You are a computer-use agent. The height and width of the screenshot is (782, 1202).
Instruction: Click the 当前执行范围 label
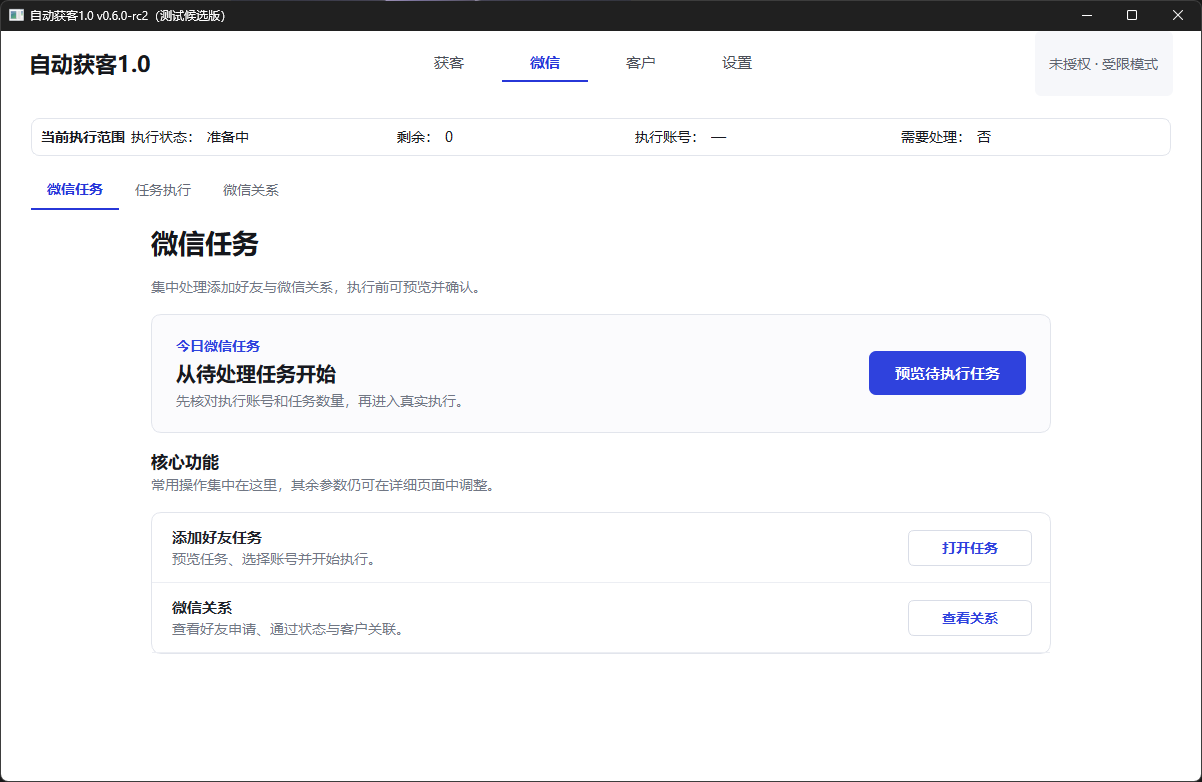[x=83, y=137]
